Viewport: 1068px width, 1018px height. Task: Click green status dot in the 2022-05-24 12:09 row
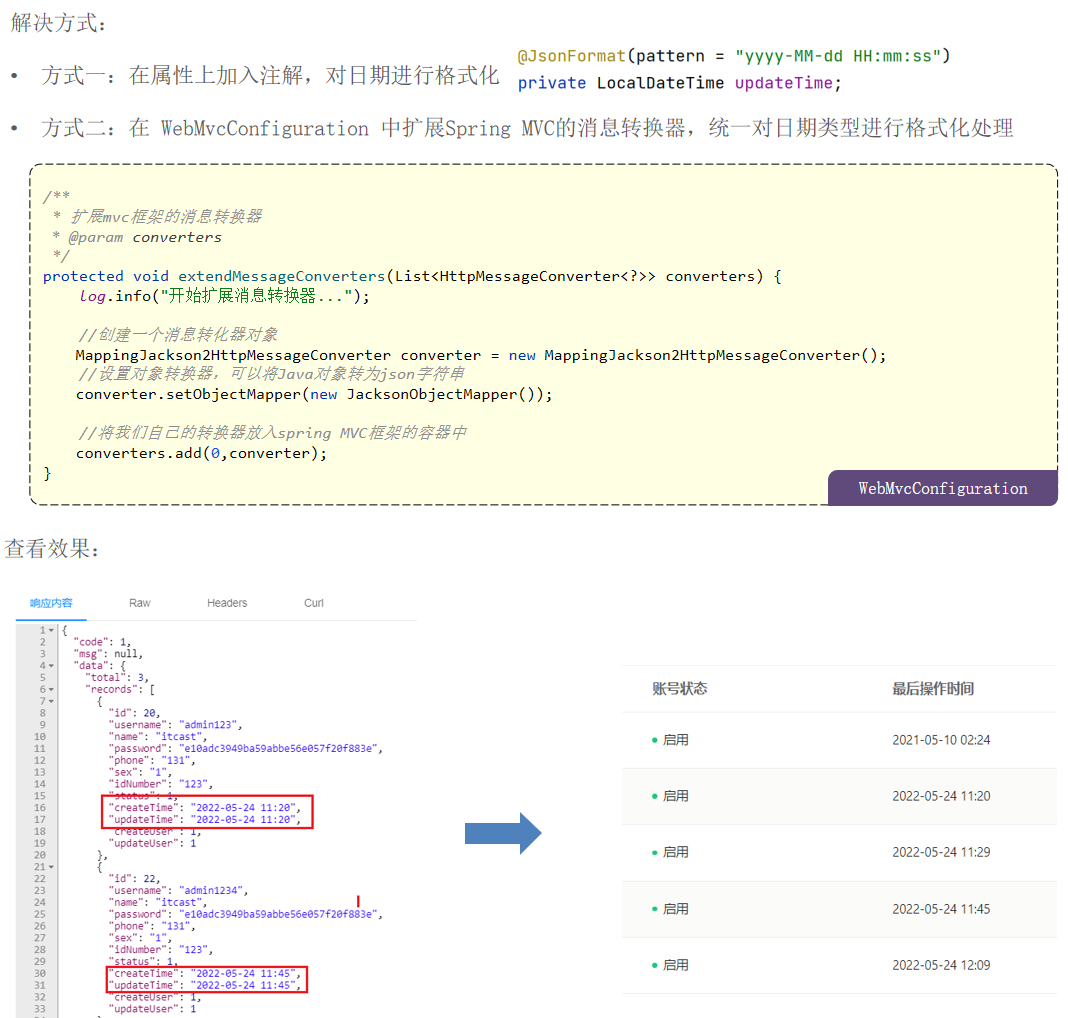(x=655, y=965)
